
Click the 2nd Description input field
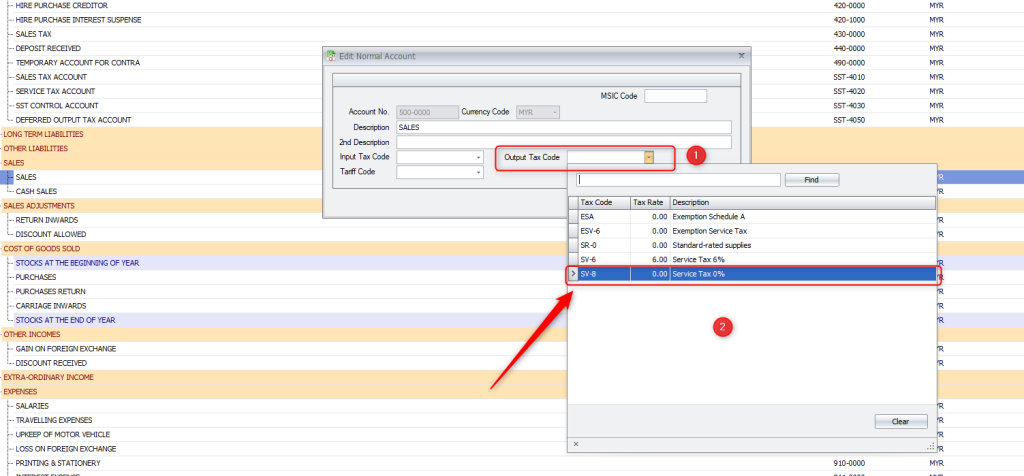point(563,142)
